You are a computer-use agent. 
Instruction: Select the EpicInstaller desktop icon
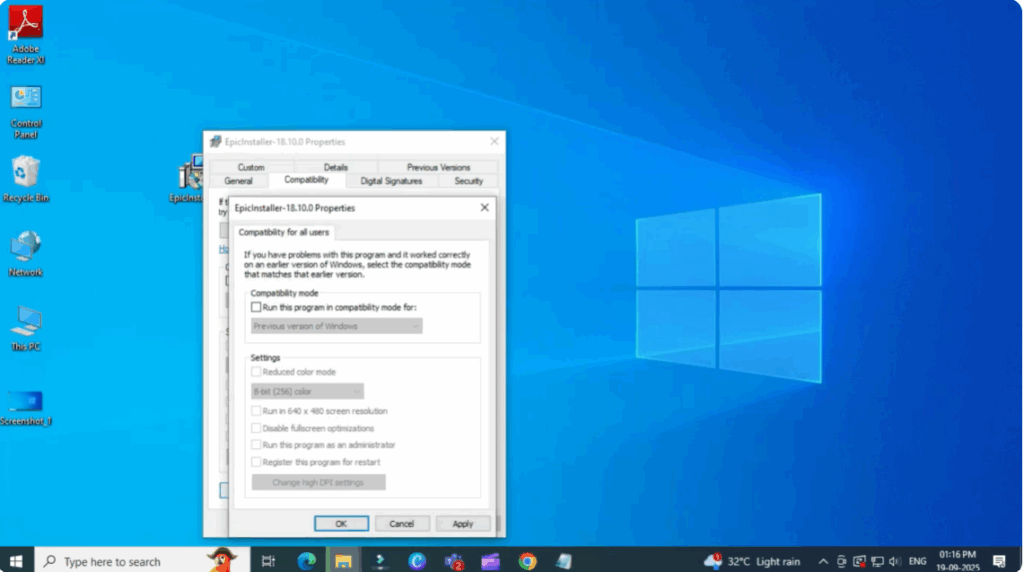click(x=187, y=180)
